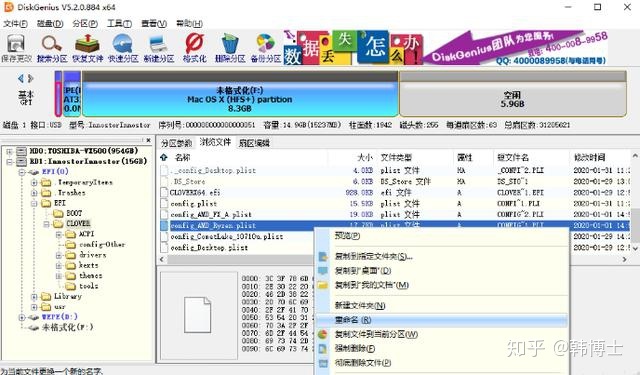This screenshot has height=375, width=640.
Task: Switch to the 扇区编辑 tab
Action: [x=254, y=143]
